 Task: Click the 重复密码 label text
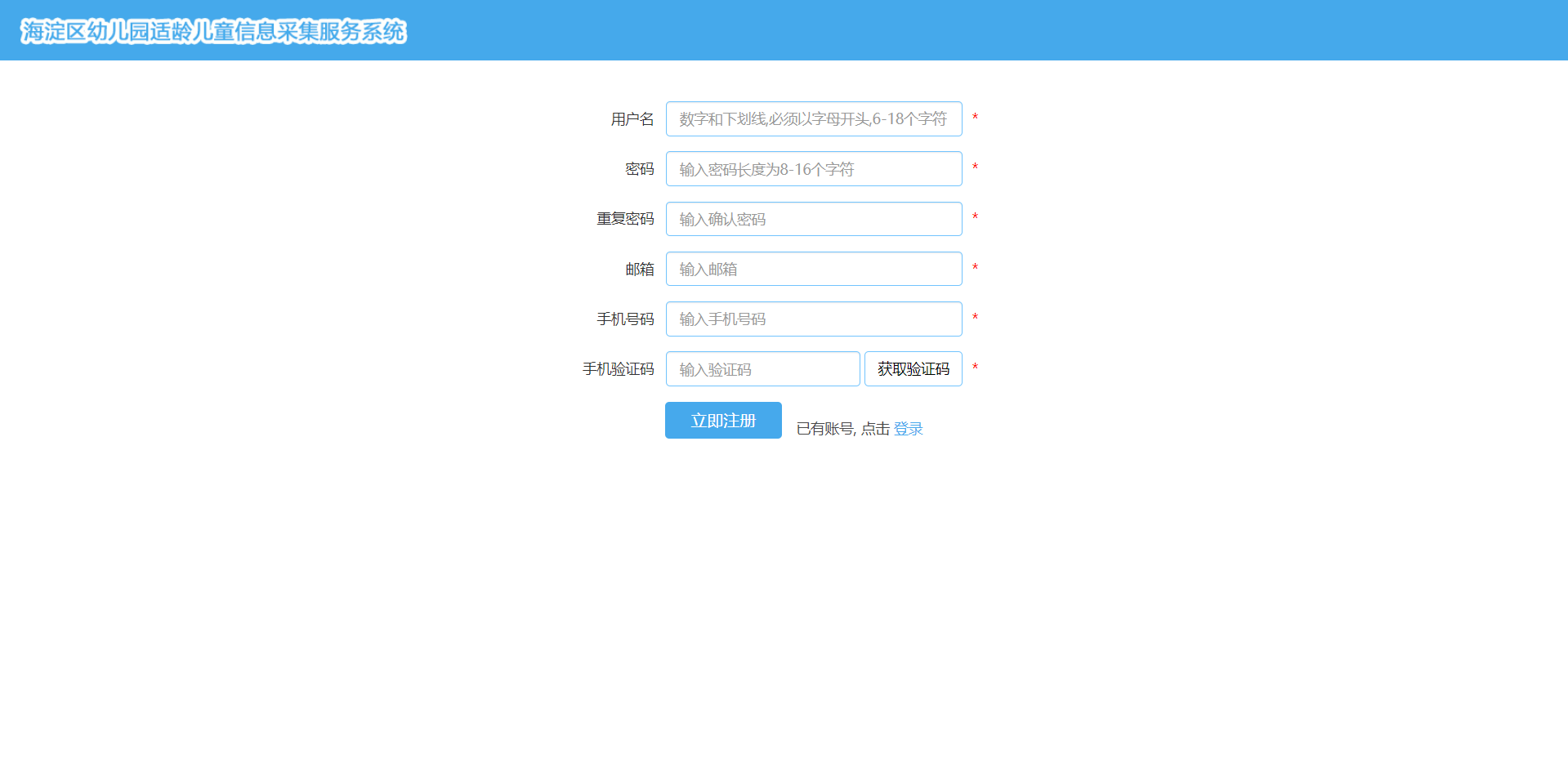[625, 219]
